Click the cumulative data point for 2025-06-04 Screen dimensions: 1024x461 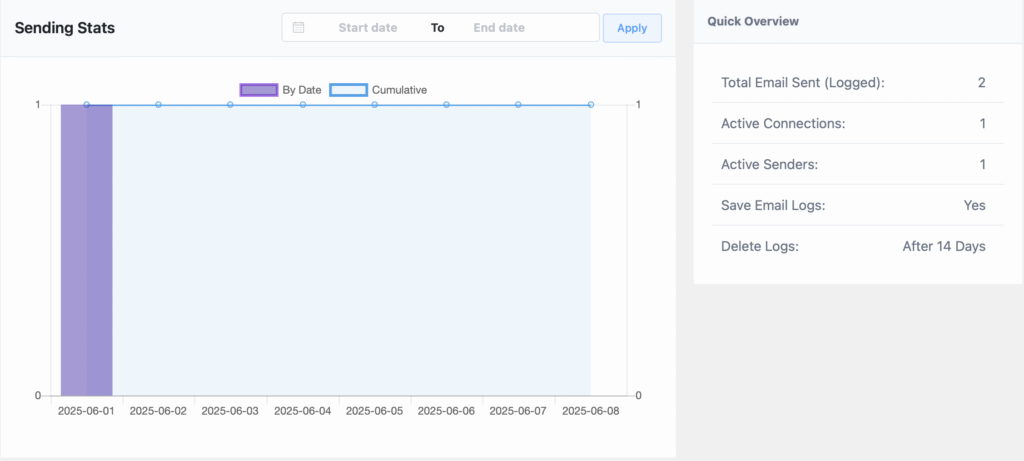point(302,104)
